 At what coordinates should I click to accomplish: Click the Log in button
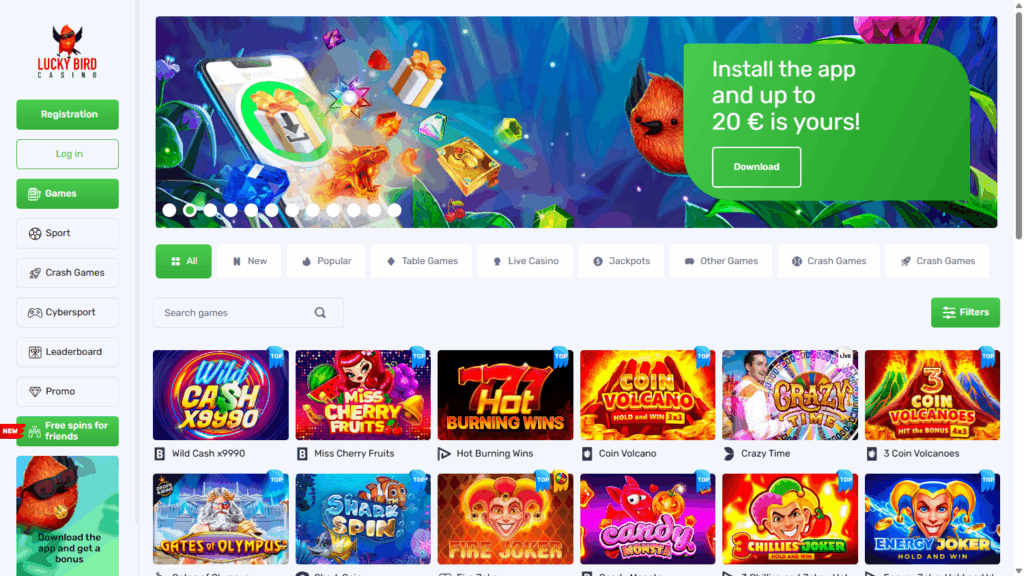[68, 154]
